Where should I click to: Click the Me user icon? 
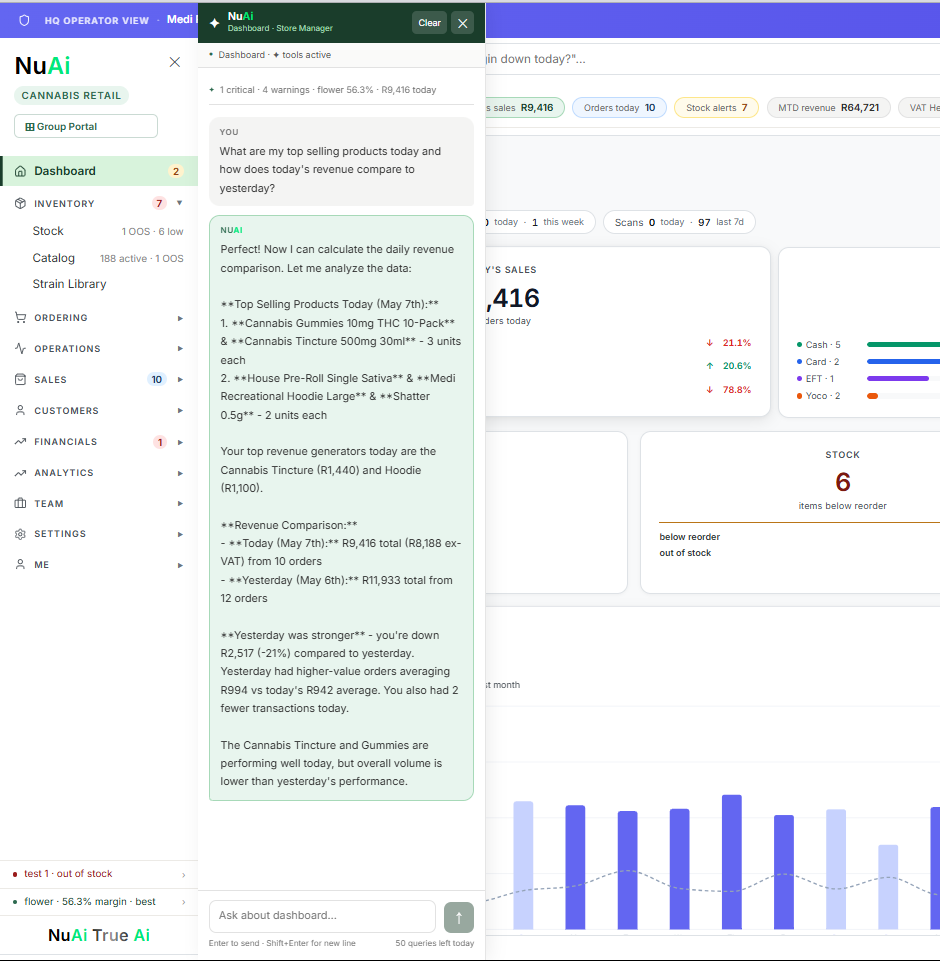(20, 564)
